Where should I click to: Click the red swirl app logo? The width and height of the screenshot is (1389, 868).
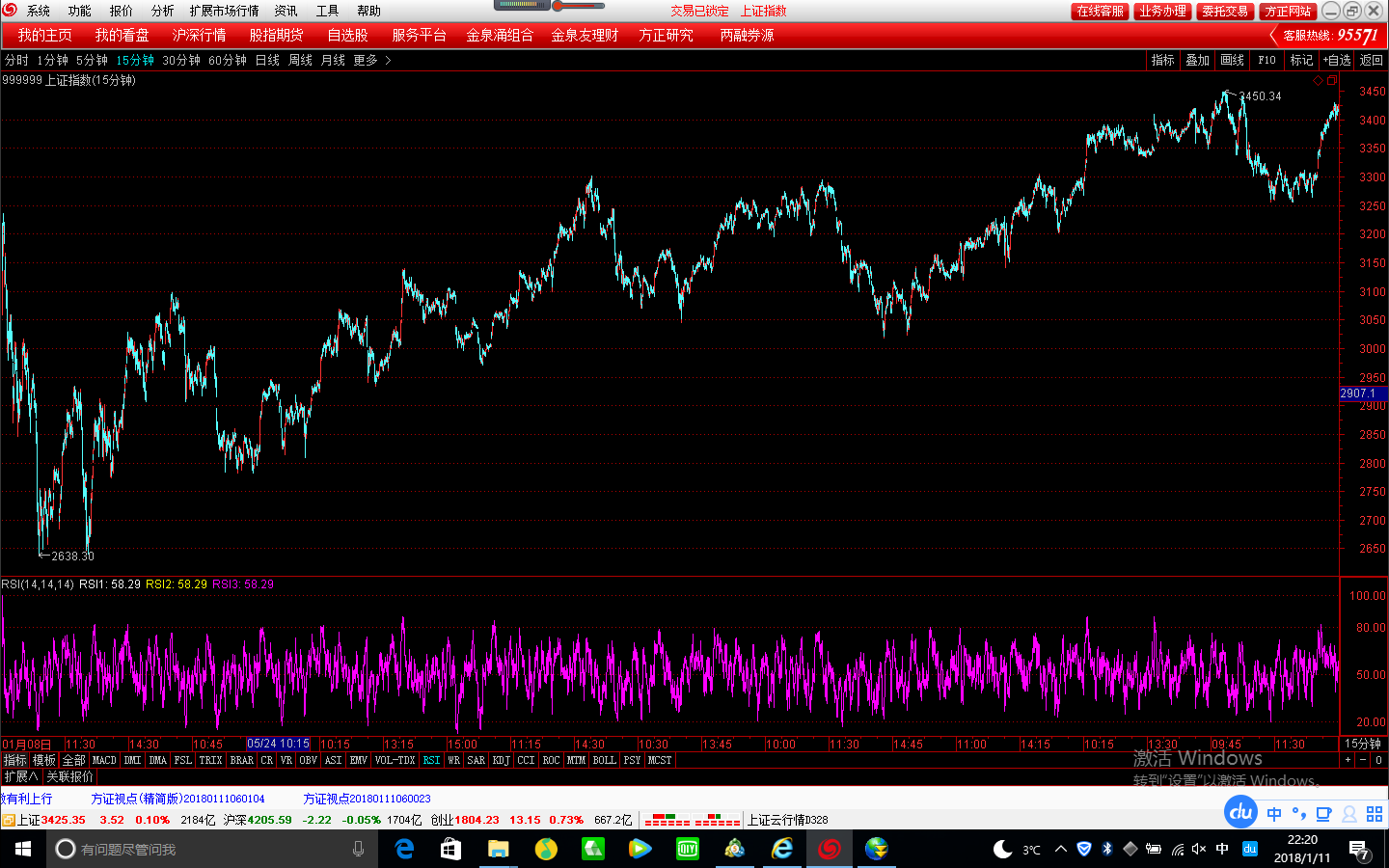(x=10, y=11)
